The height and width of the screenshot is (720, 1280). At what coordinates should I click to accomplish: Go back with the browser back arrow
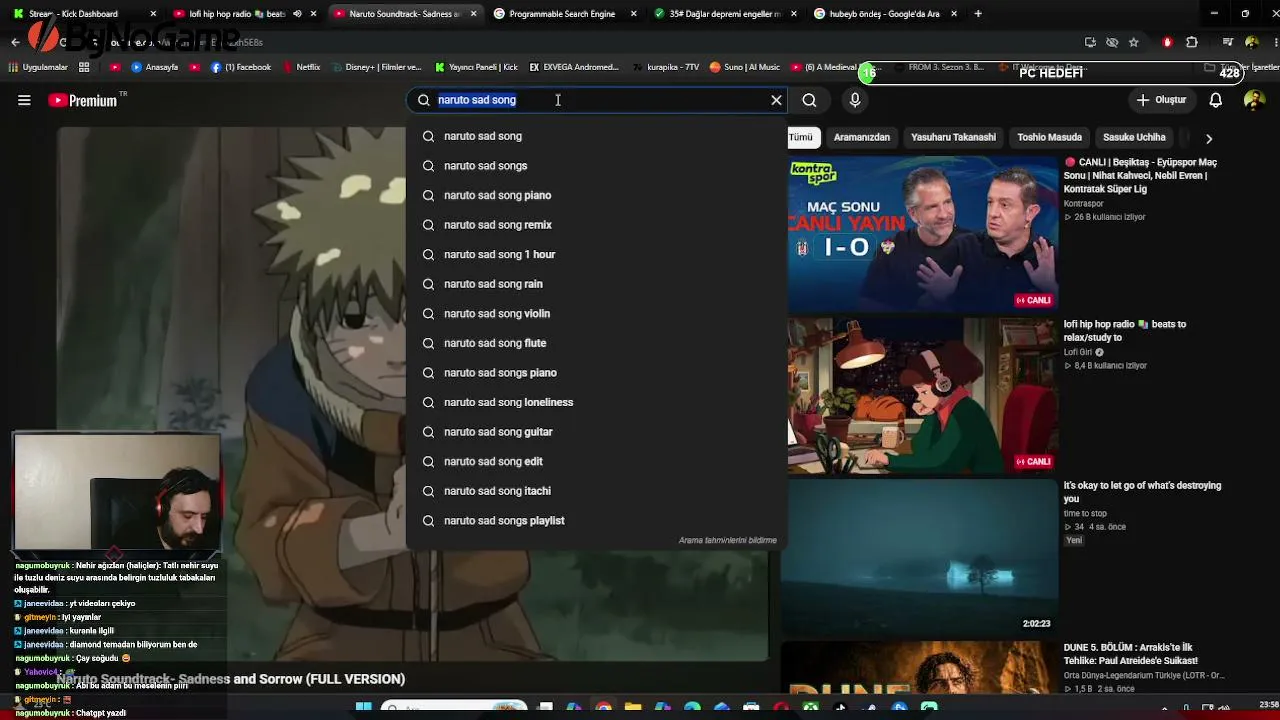pos(15,42)
